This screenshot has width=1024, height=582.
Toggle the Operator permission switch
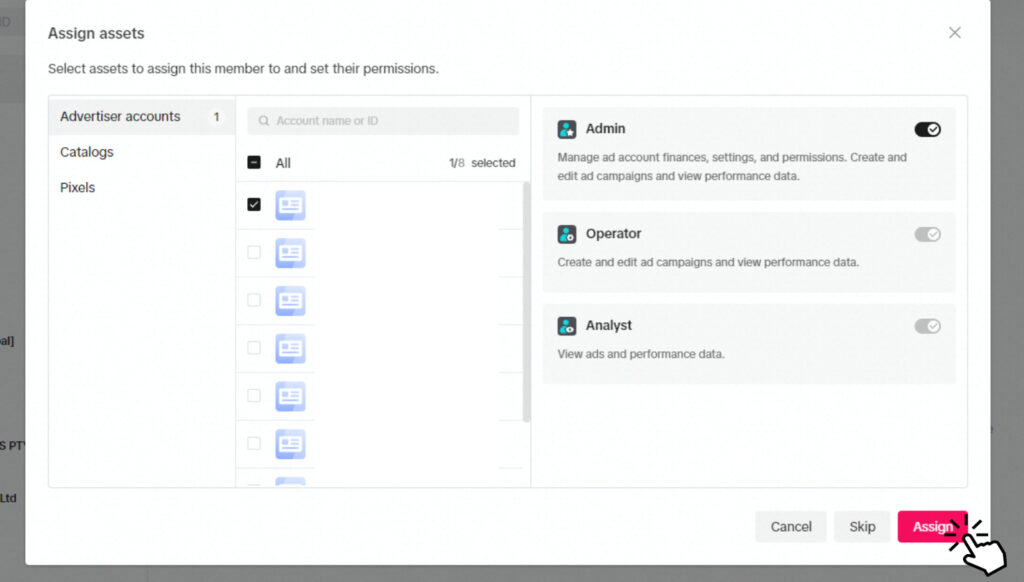927,234
